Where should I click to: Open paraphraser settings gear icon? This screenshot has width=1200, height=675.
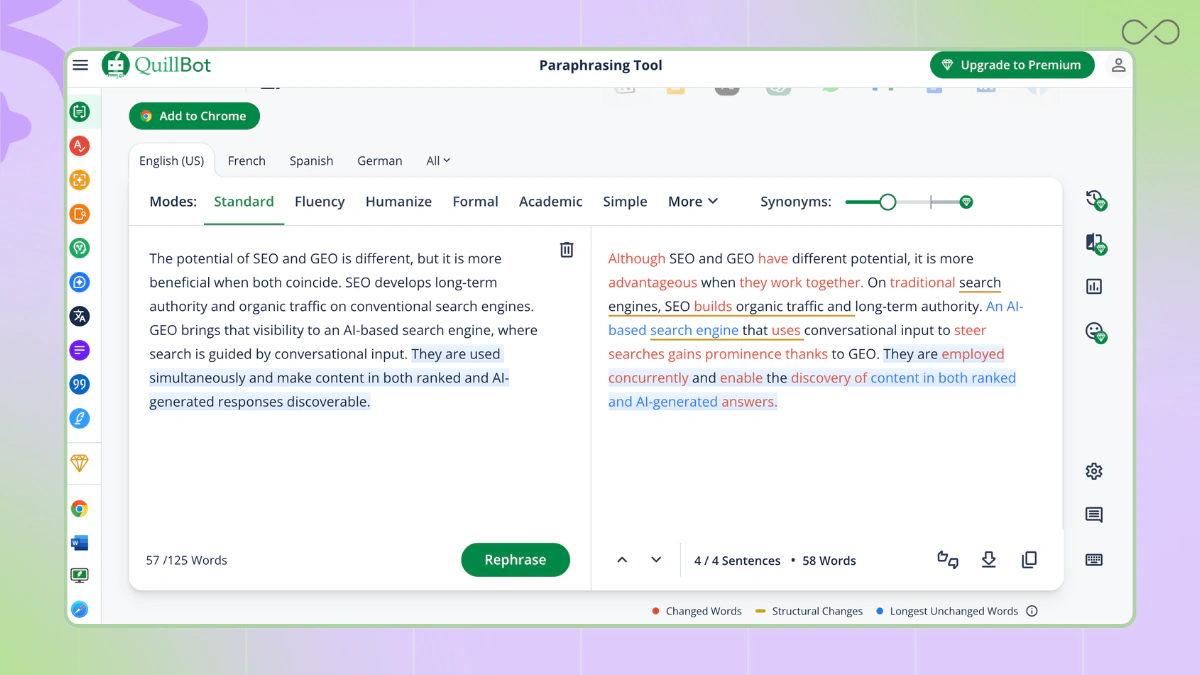click(1094, 471)
